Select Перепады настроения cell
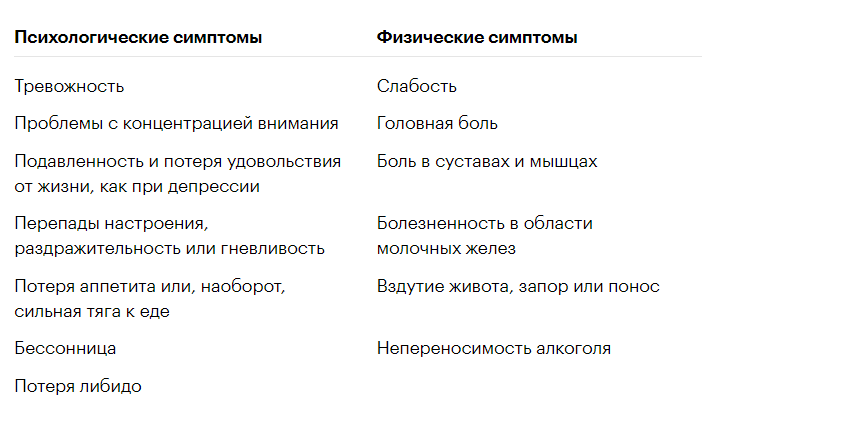 pos(112,224)
